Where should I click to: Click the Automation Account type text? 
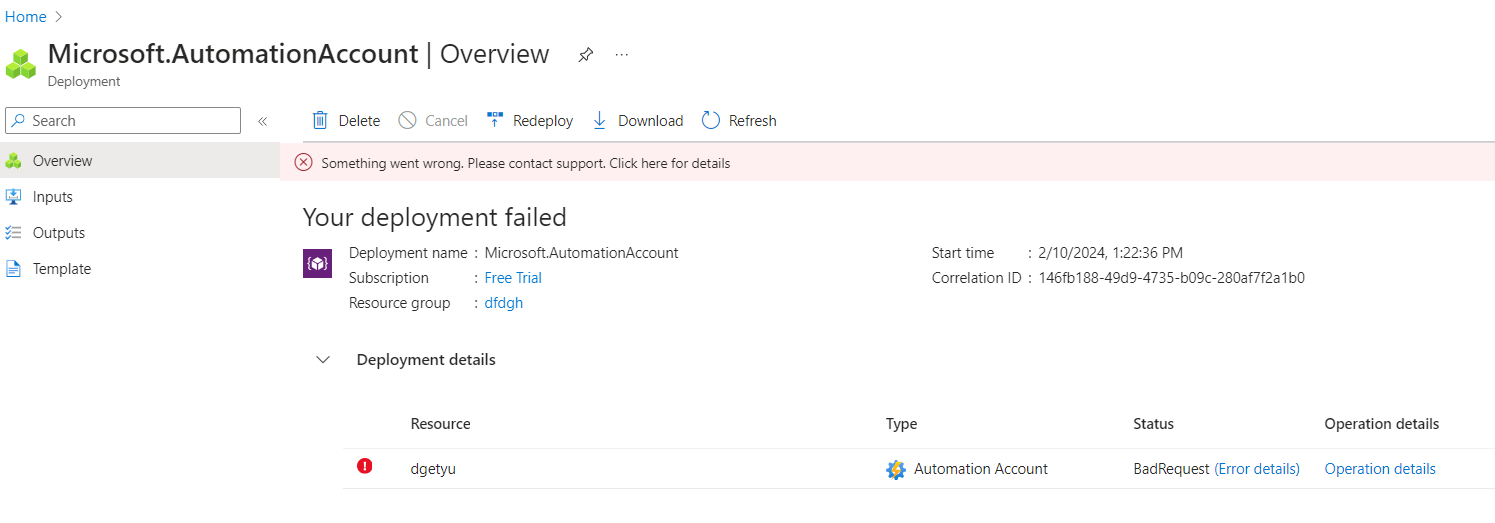(x=981, y=469)
